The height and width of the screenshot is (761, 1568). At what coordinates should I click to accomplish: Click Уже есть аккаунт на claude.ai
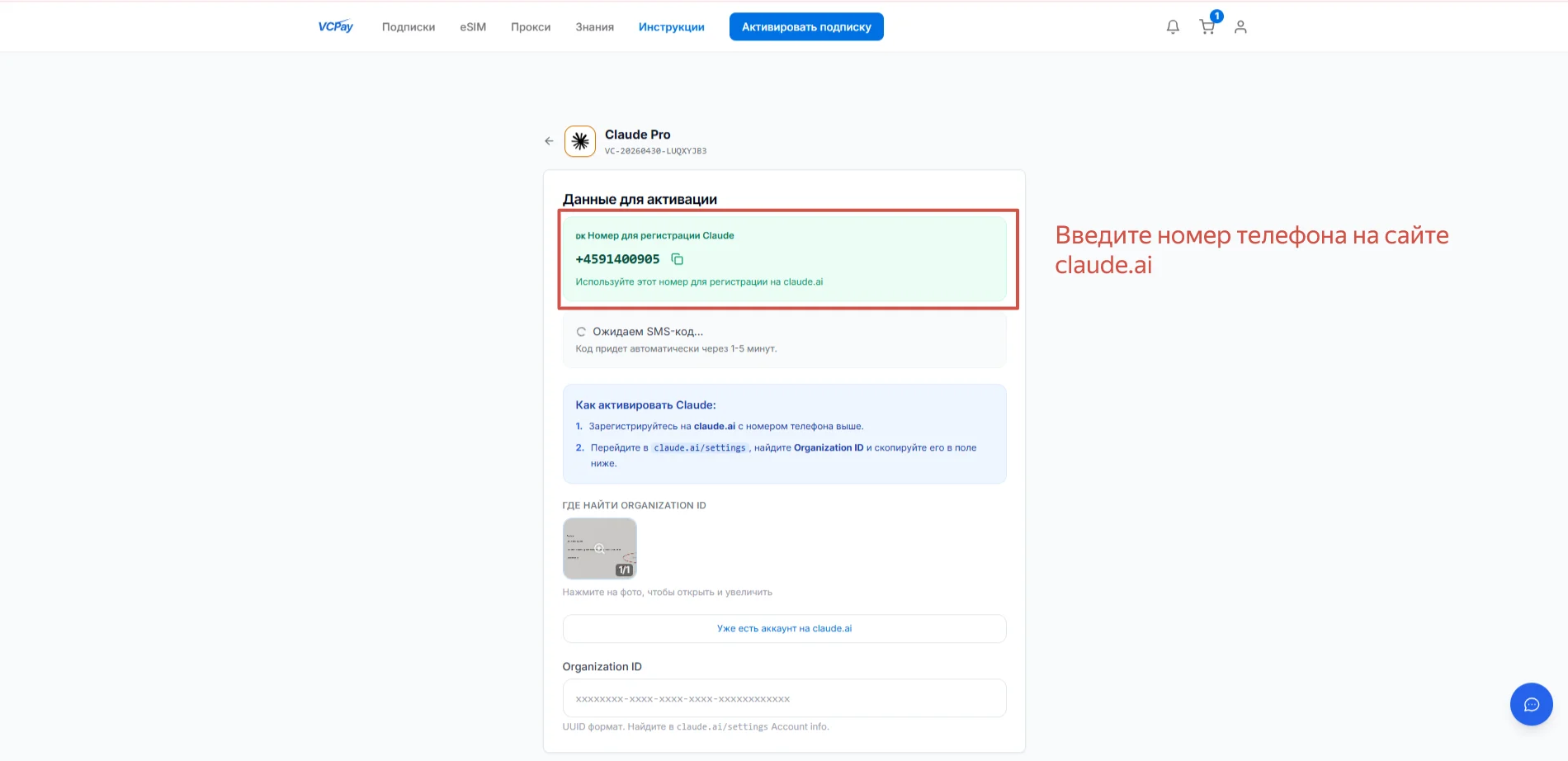(x=784, y=629)
